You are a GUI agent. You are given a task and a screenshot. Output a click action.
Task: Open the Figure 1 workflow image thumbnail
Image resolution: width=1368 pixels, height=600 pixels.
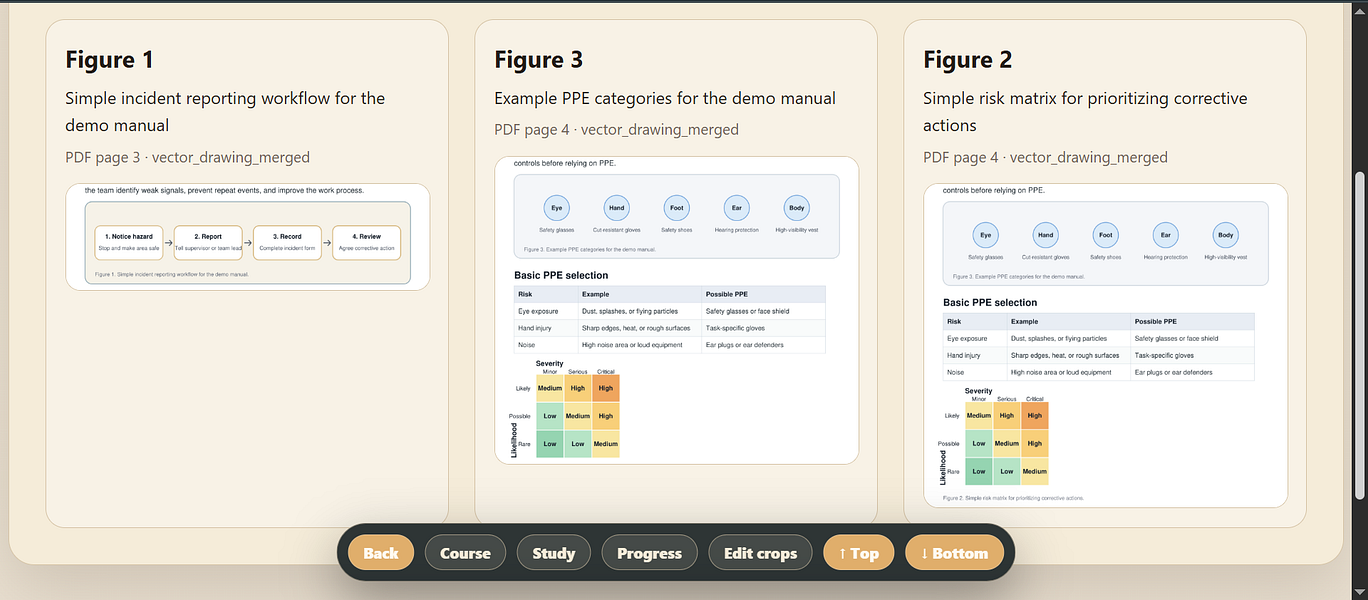pyautogui.click(x=247, y=237)
